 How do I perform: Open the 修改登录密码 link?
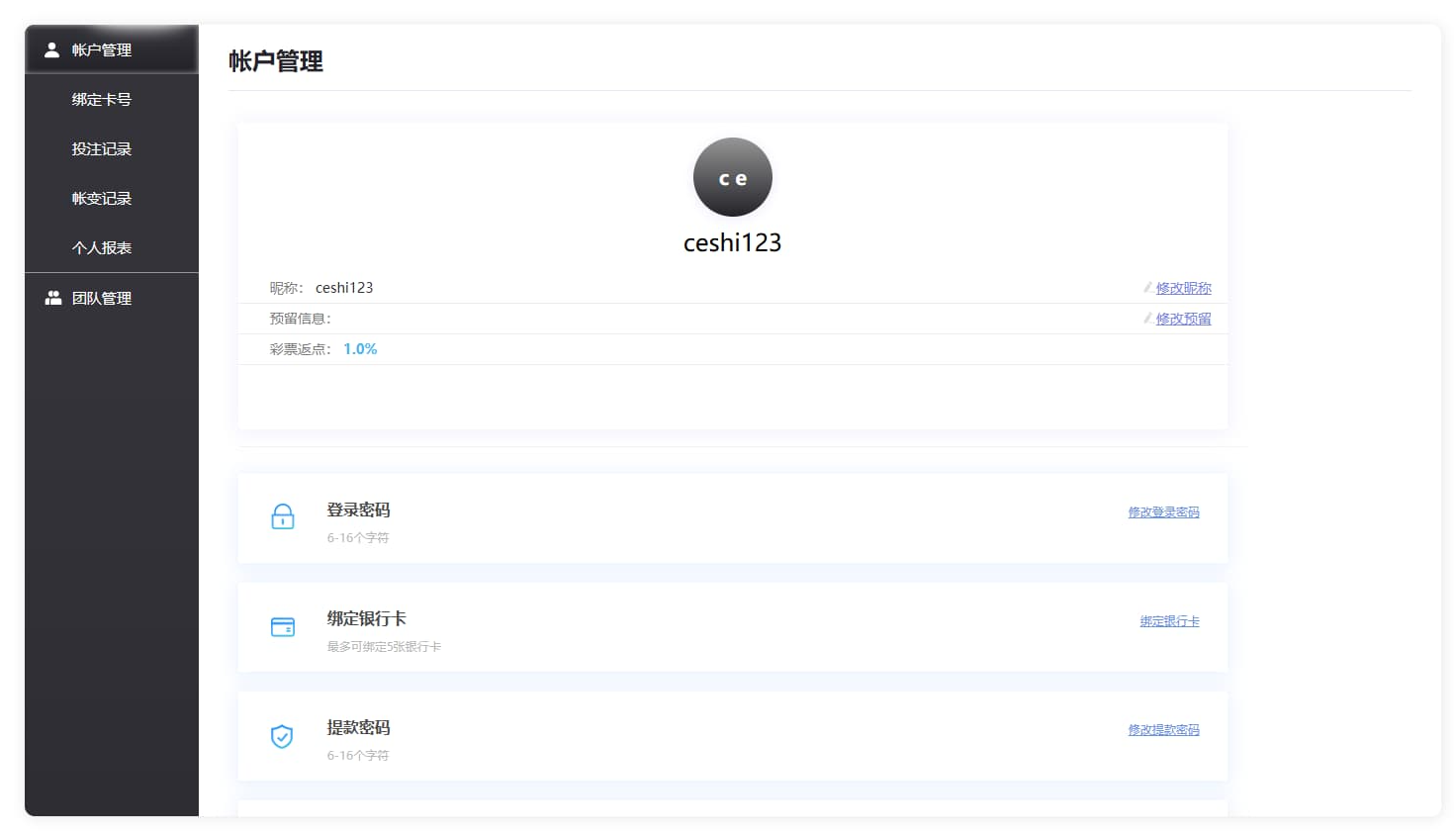pyautogui.click(x=1163, y=512)
